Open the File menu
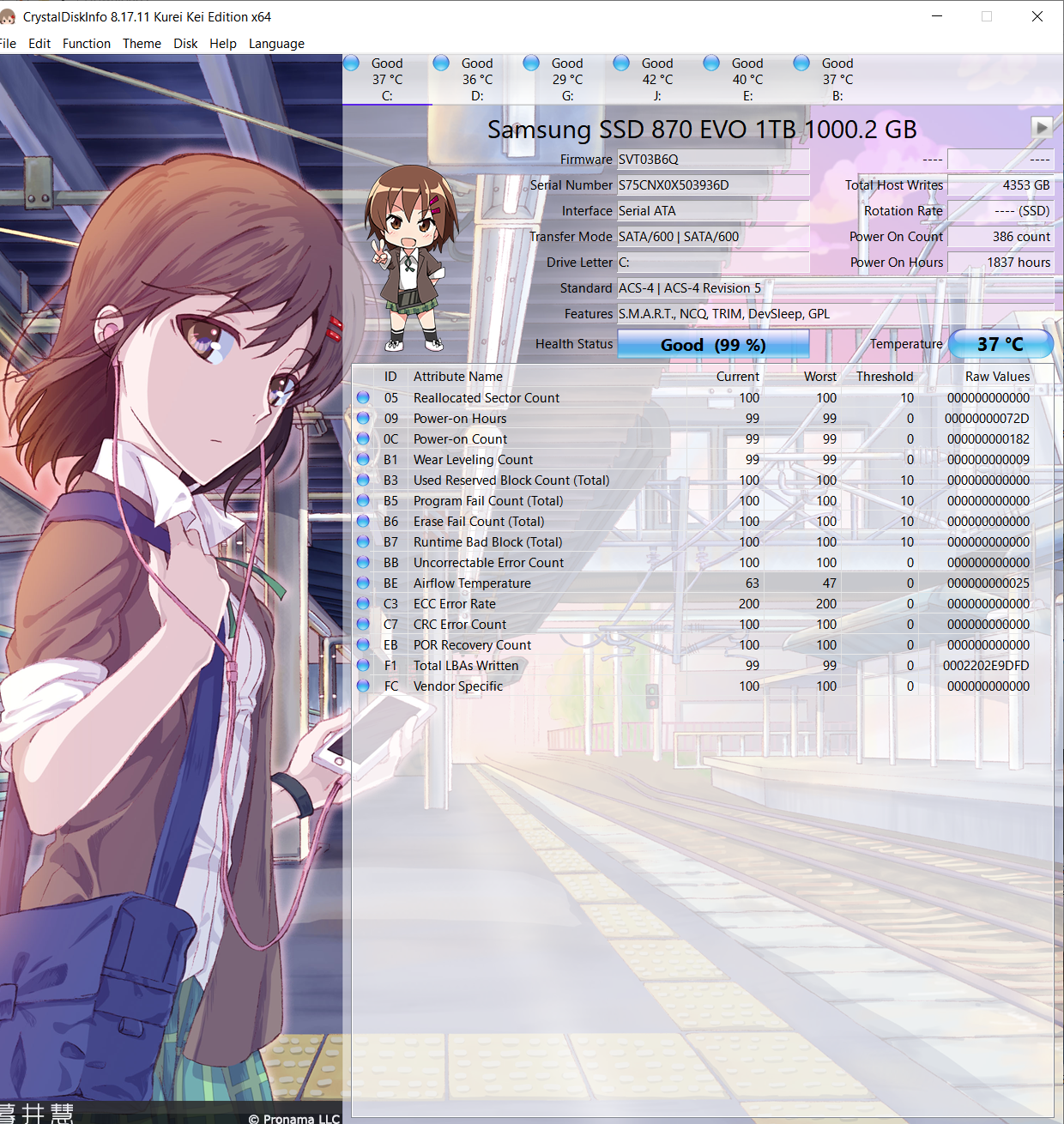 click(x=8, y=44)
